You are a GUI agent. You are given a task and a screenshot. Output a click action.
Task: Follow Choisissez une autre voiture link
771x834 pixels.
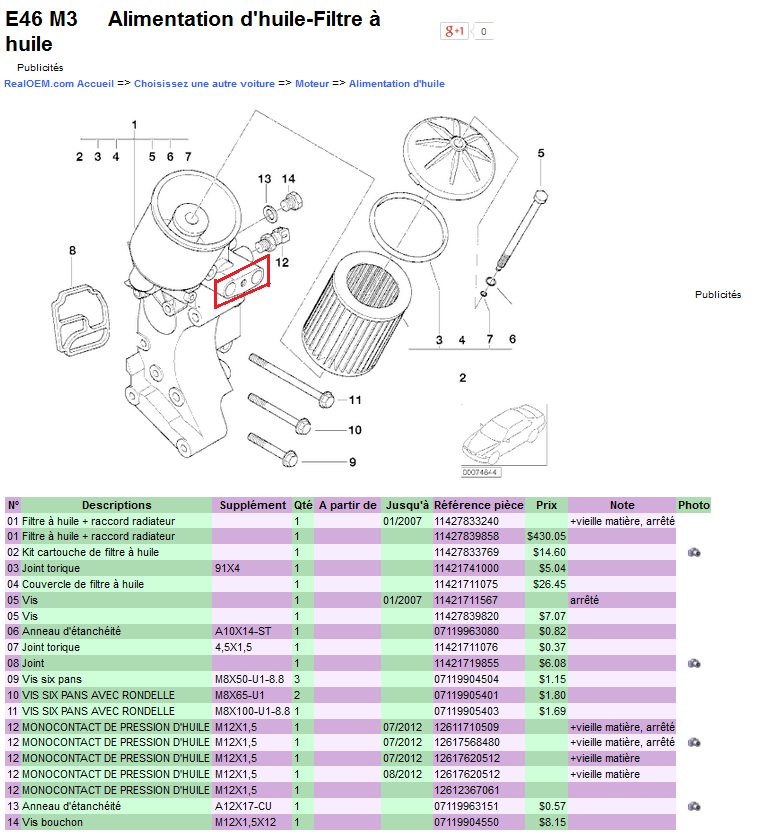204,84
